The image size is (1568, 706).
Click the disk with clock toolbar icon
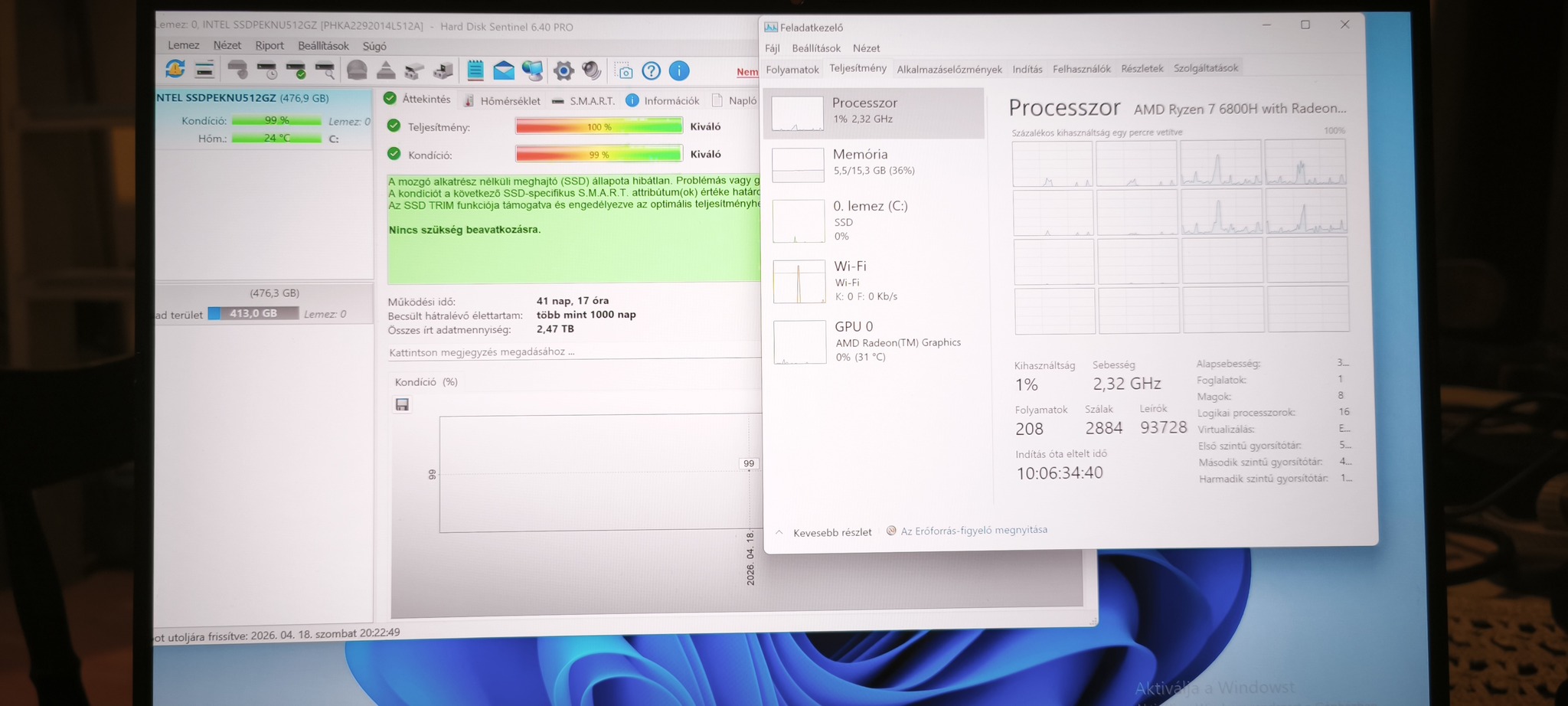coord(266,70)
